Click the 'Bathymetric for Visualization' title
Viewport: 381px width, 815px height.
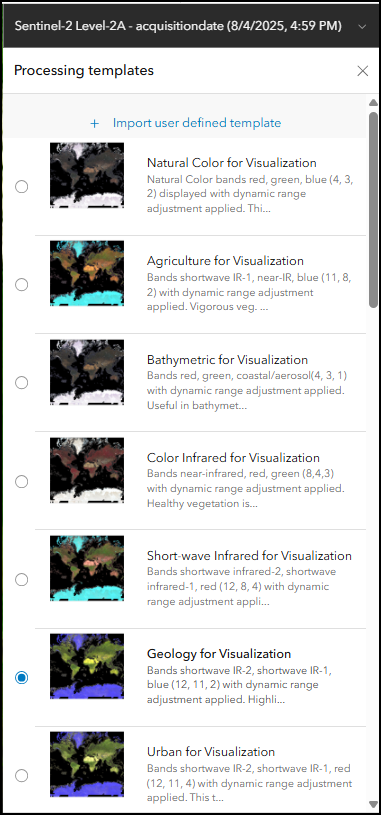[228, 360]
